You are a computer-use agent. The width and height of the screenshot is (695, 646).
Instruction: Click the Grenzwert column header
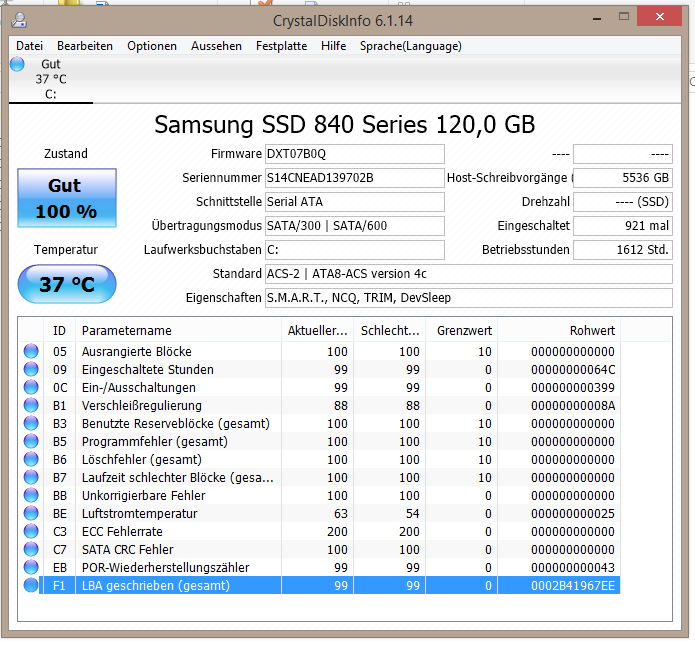(461, 331)
